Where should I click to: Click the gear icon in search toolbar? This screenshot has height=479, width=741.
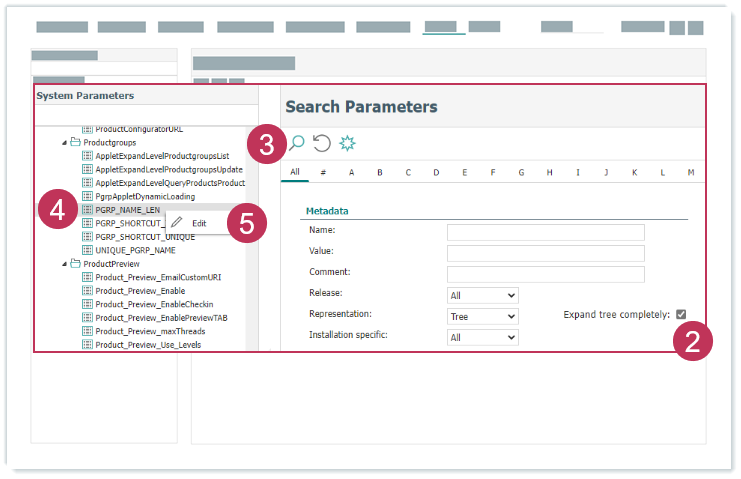347,144
